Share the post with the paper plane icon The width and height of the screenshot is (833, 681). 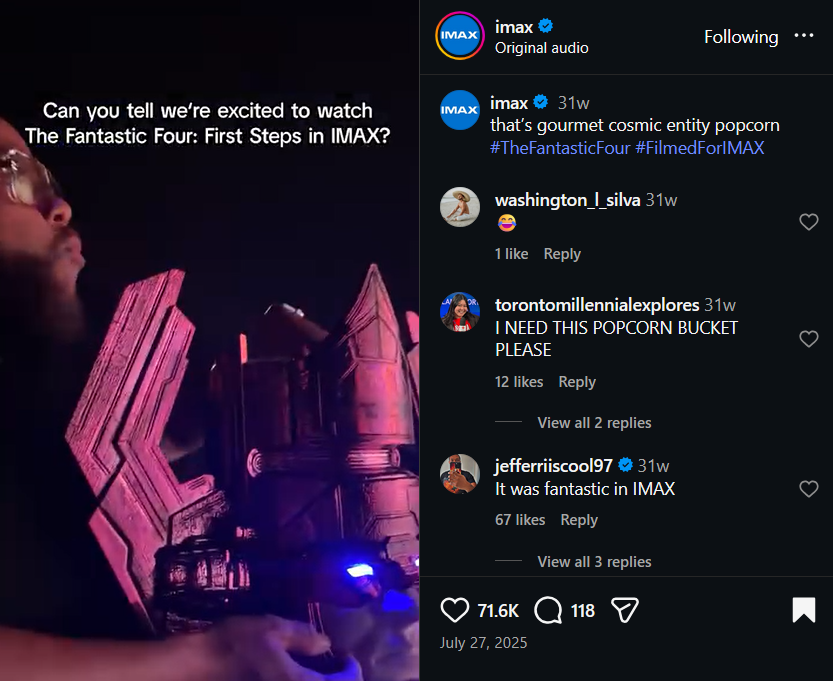[x=624, y=610]
